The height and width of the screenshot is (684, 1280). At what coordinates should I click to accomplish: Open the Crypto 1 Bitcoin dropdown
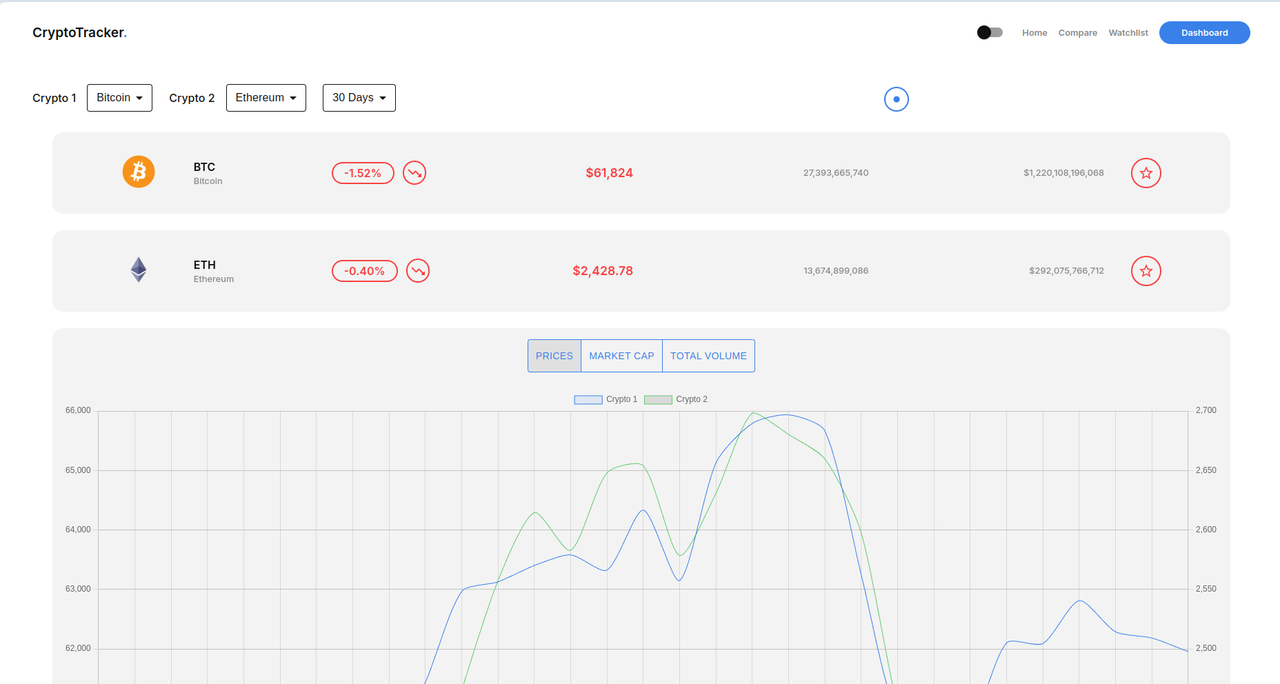[120, 98]
